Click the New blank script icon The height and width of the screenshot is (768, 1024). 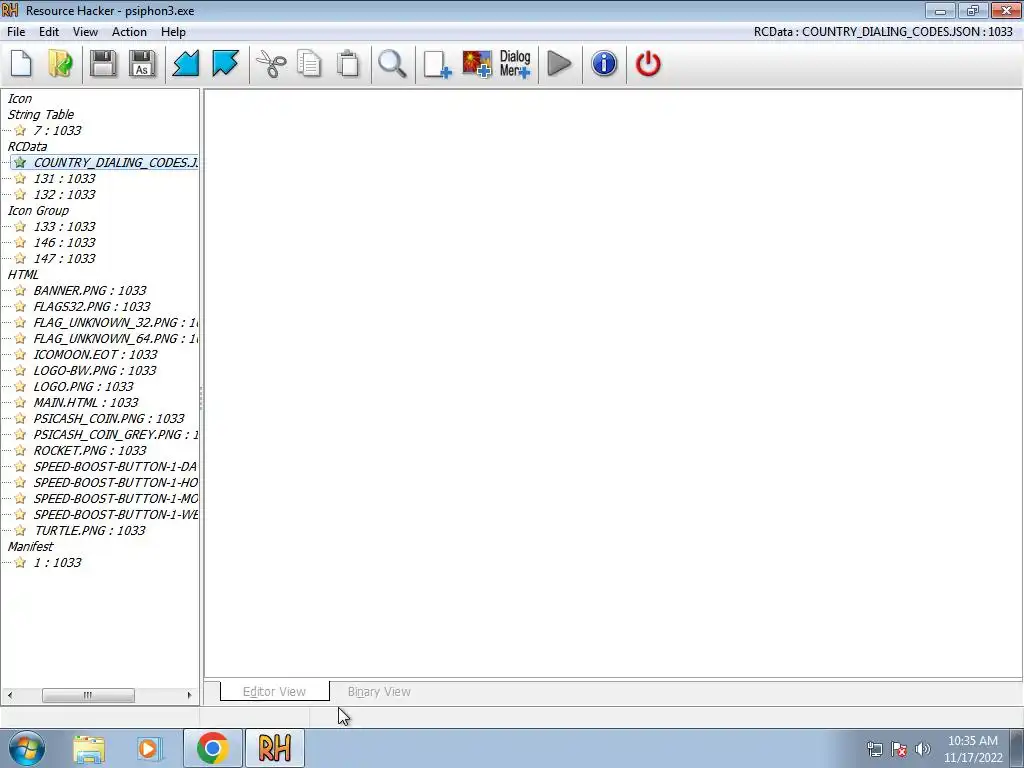pyautogui.click(x=21, y=64)
